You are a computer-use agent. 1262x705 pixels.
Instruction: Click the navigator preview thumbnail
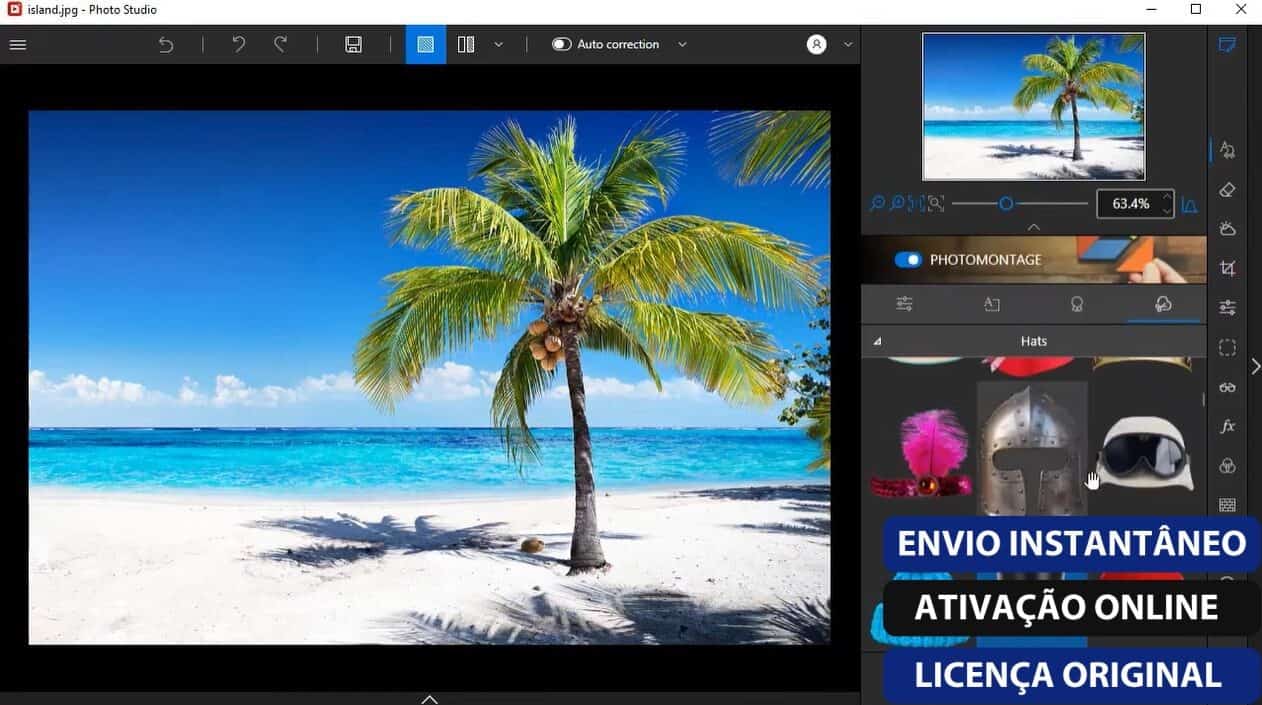click(1033, 106)
